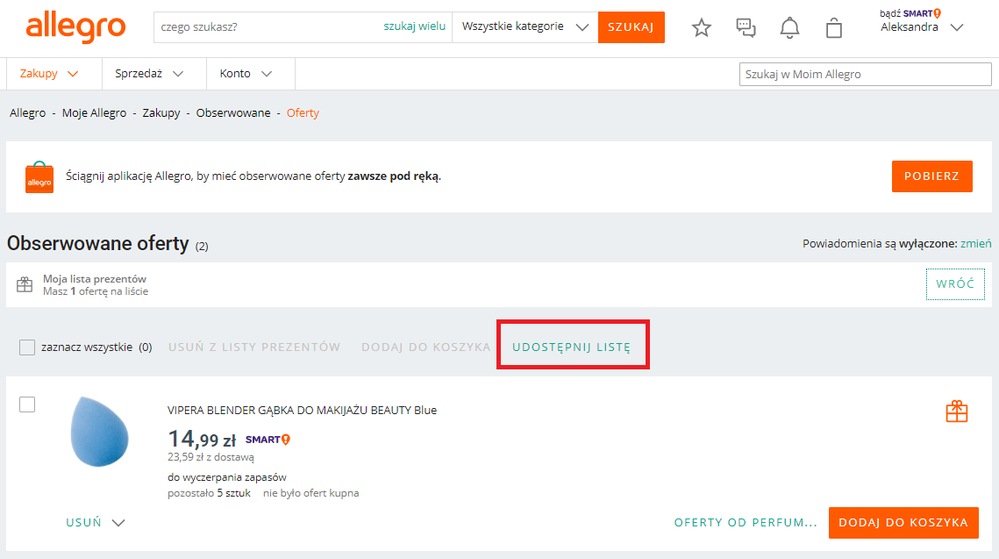Expand the Konto menu
This screenshot has height=559, width=999.
pyautogui.click(x=246, y=73)
